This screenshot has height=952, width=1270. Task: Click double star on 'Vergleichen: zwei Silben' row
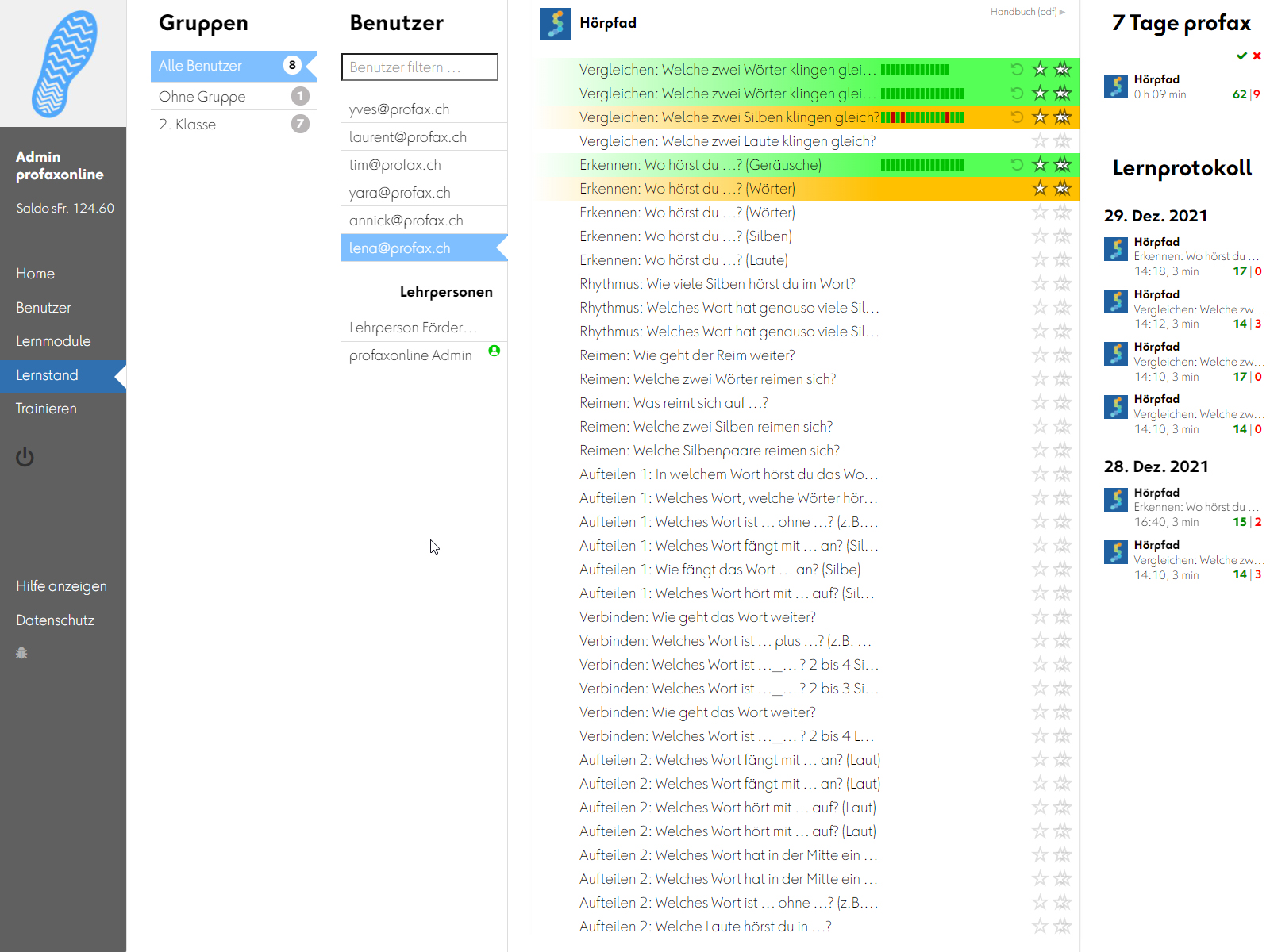[x=1063, y=117]
